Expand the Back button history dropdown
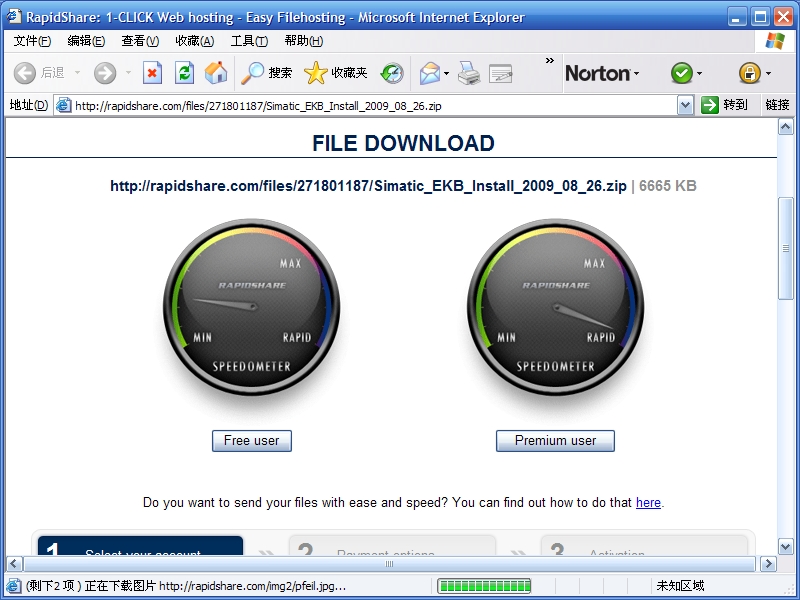 78,73
